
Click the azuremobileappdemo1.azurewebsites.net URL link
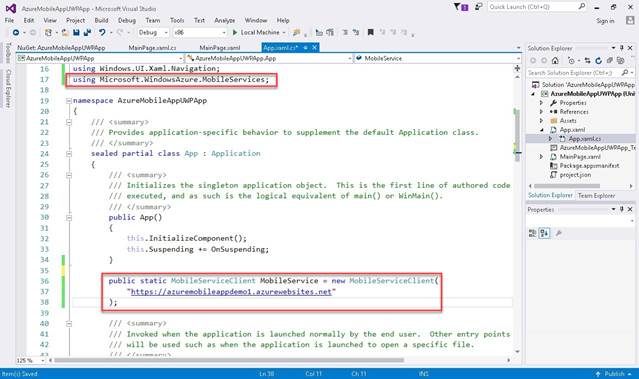point(231,292)
